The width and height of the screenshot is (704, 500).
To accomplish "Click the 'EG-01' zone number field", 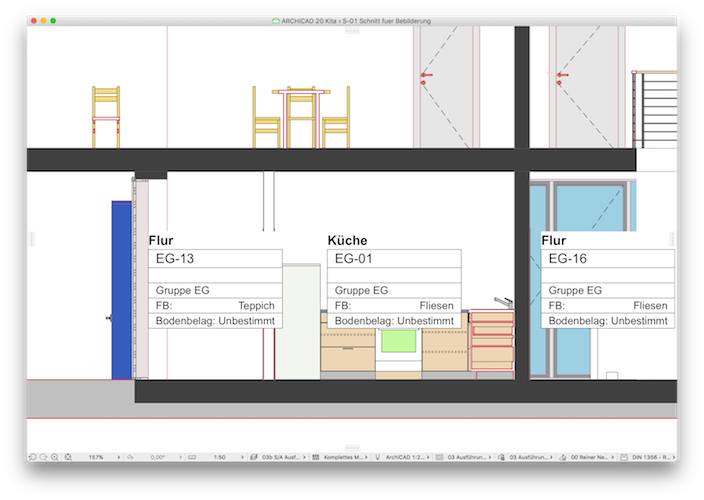I will pos(394,259).
